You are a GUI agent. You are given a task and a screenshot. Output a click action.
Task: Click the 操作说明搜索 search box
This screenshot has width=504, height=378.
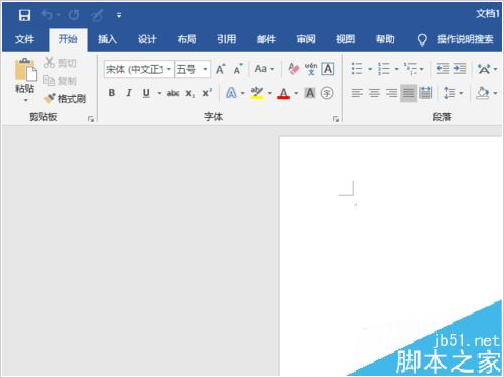pyautogui.click(x=456, y=39)
